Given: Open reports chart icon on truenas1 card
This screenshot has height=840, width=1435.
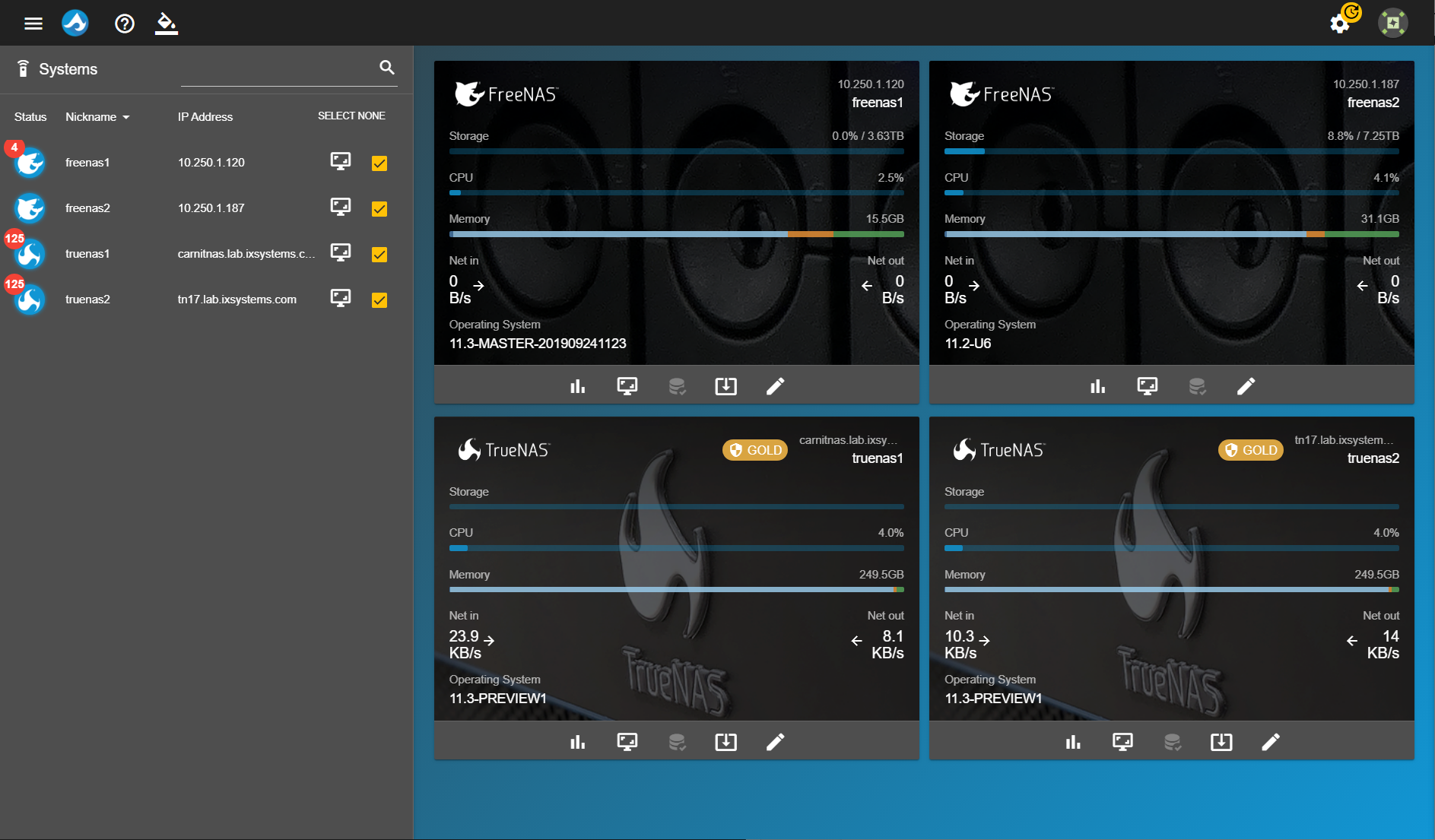Looking at the screenshot, I should point(578,742).
